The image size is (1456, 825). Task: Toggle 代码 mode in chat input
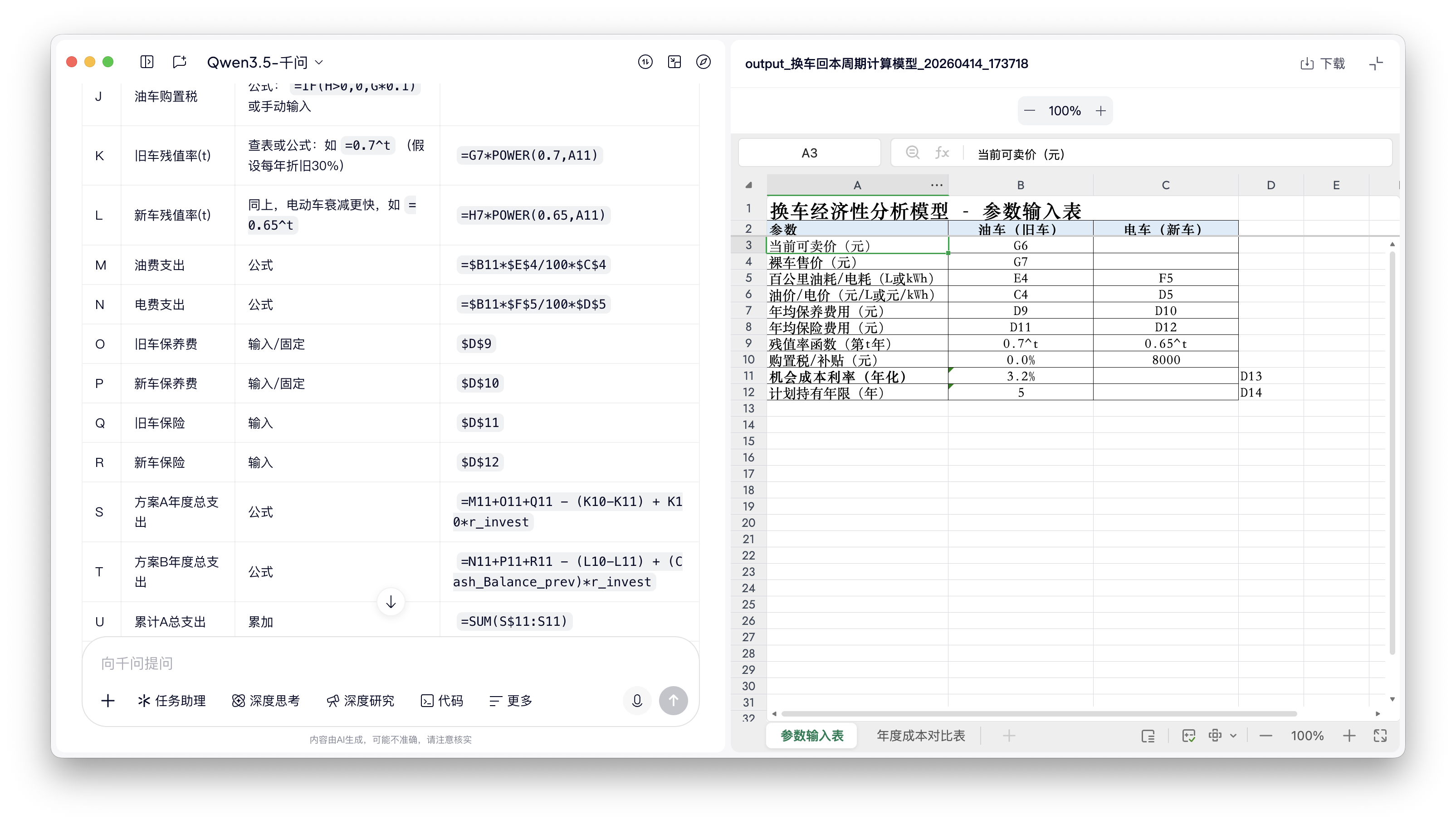pyautogui.click(x=442, y=701)
